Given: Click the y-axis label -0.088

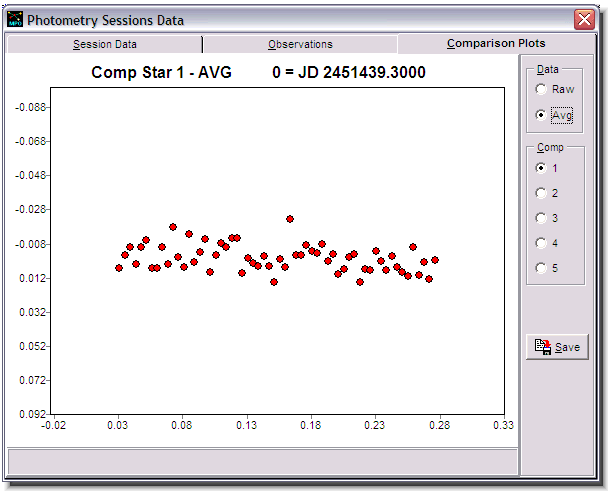Looking at the screenshot, I should click(x=31, y=107).
